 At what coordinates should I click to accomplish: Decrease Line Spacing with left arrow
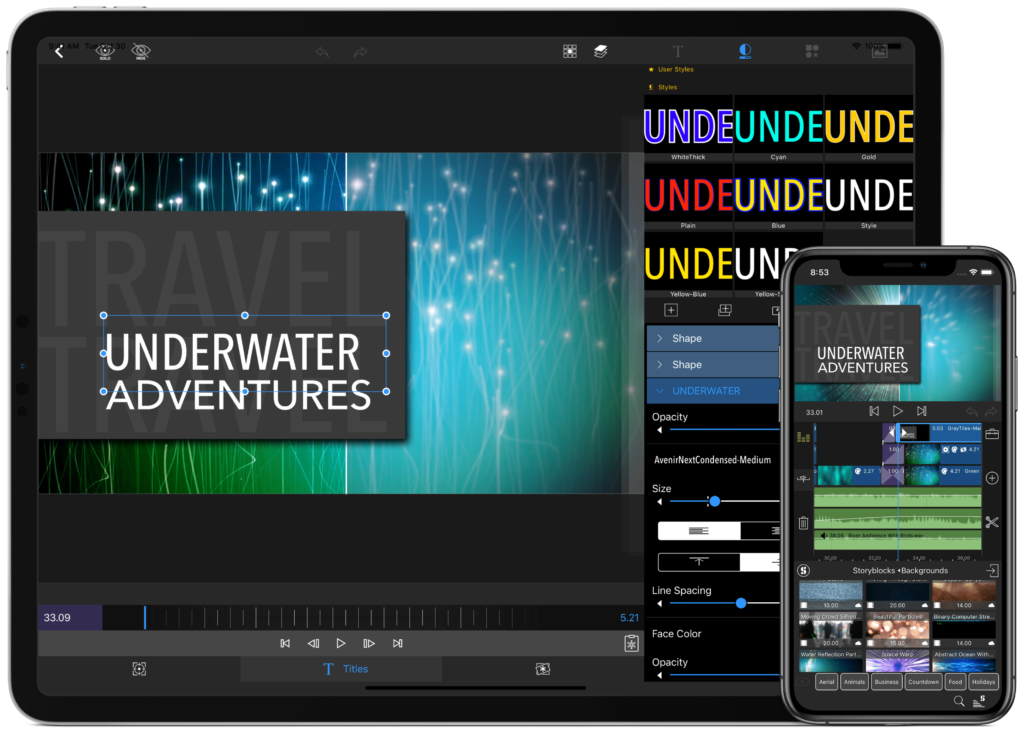[660, 604]
